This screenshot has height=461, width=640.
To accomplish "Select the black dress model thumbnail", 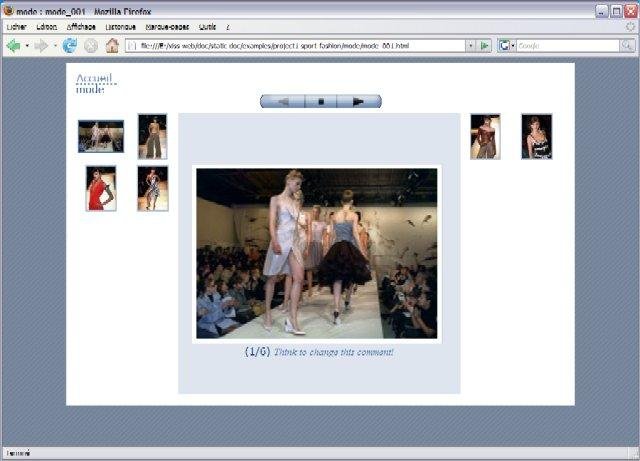I will (537, 136).
